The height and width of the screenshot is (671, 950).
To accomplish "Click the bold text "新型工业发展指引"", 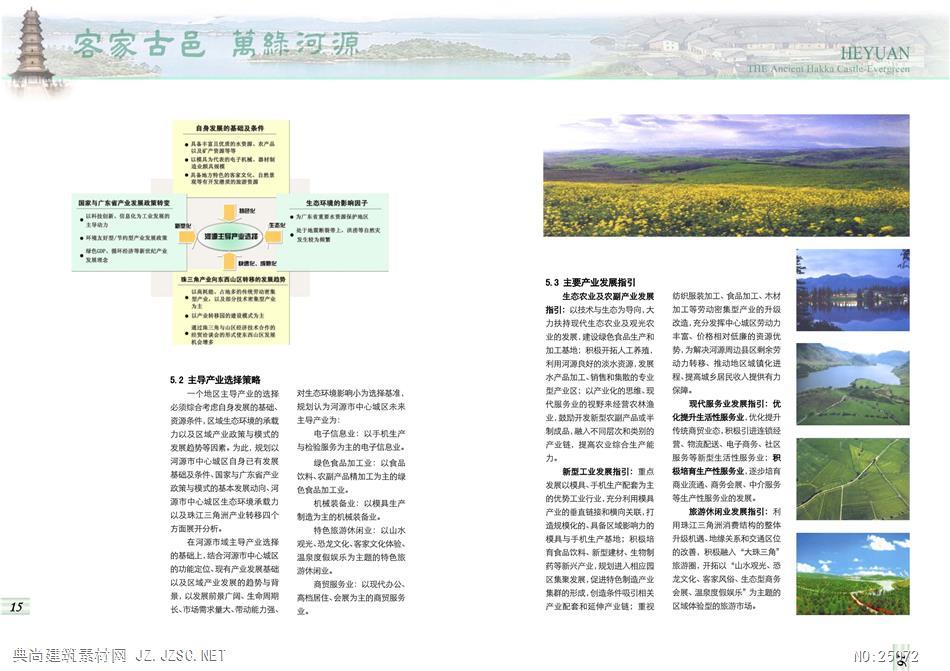I will (x=597, y=471).
